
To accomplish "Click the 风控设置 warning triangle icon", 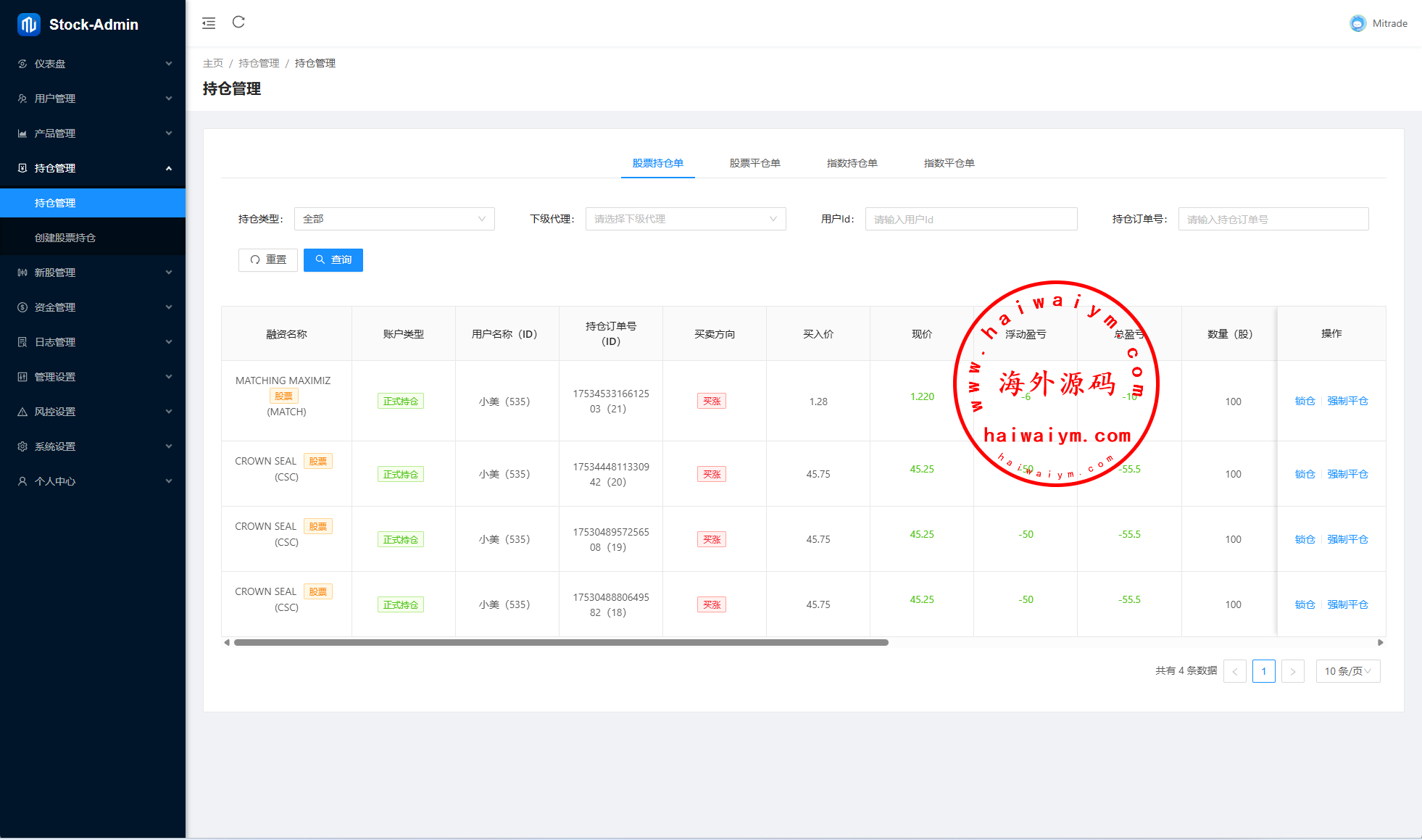I will pyautogui.click(x=22, y=412).
